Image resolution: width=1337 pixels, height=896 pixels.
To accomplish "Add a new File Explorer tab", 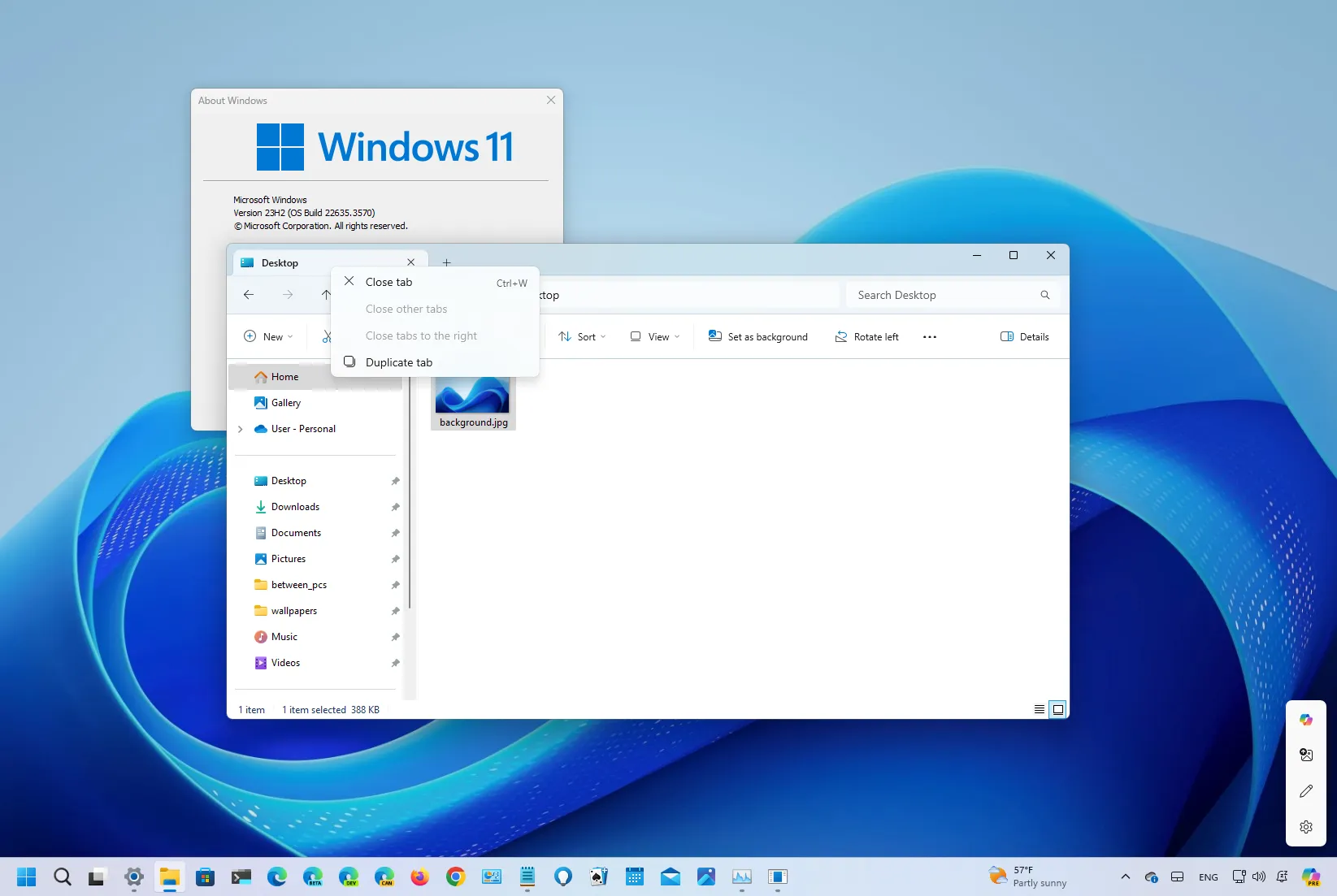I will point(446,262).
